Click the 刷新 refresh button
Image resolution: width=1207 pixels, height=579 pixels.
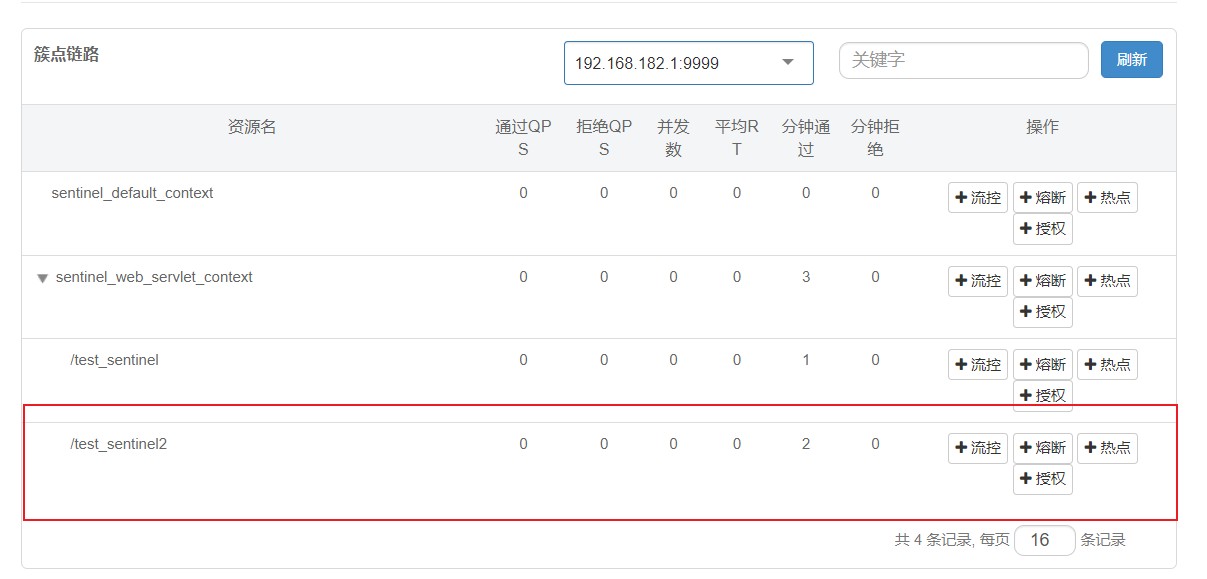click(1131, 59)
